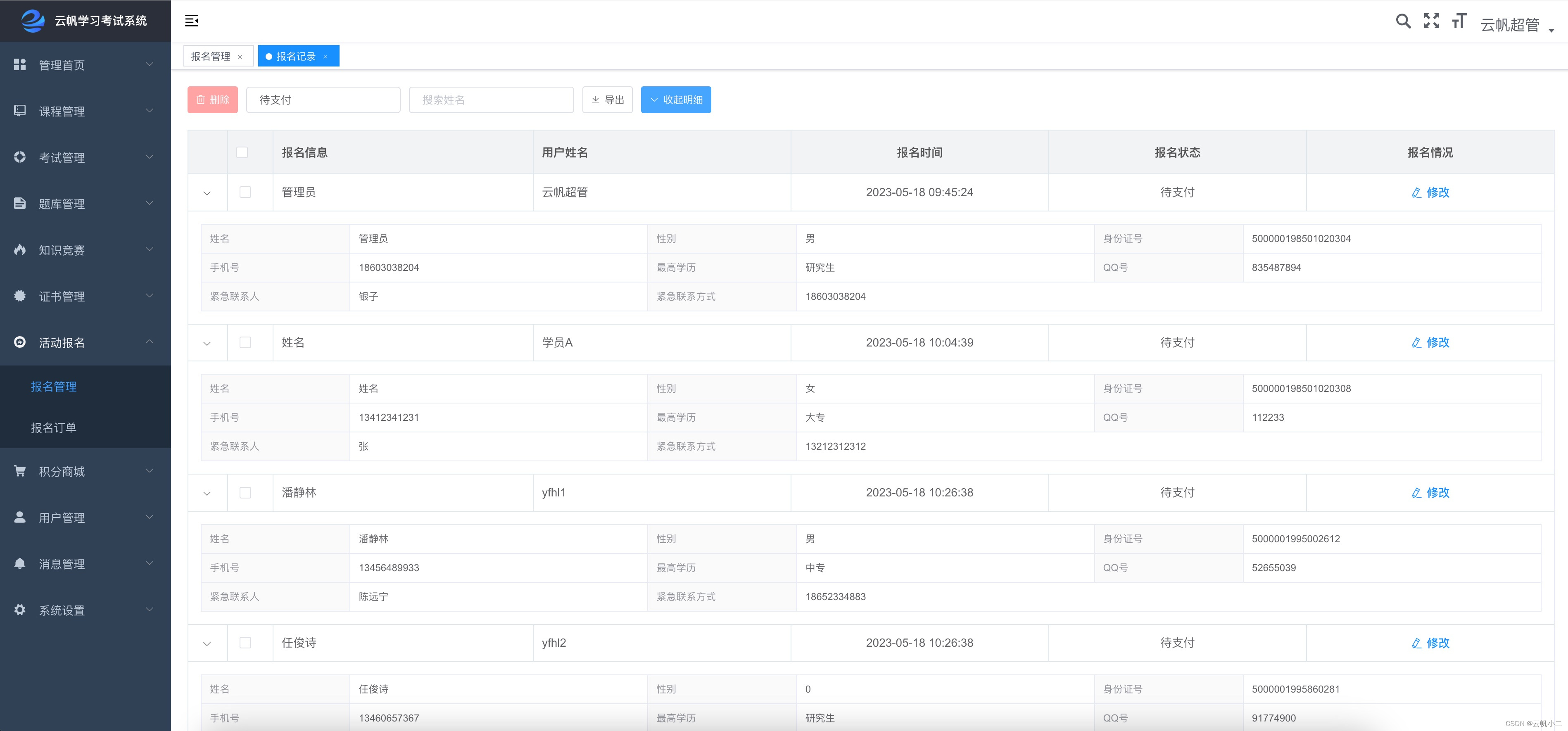Screen dimensions: 1568x731
Task: Open search via magnifier icon
Action: point(1403,21)
